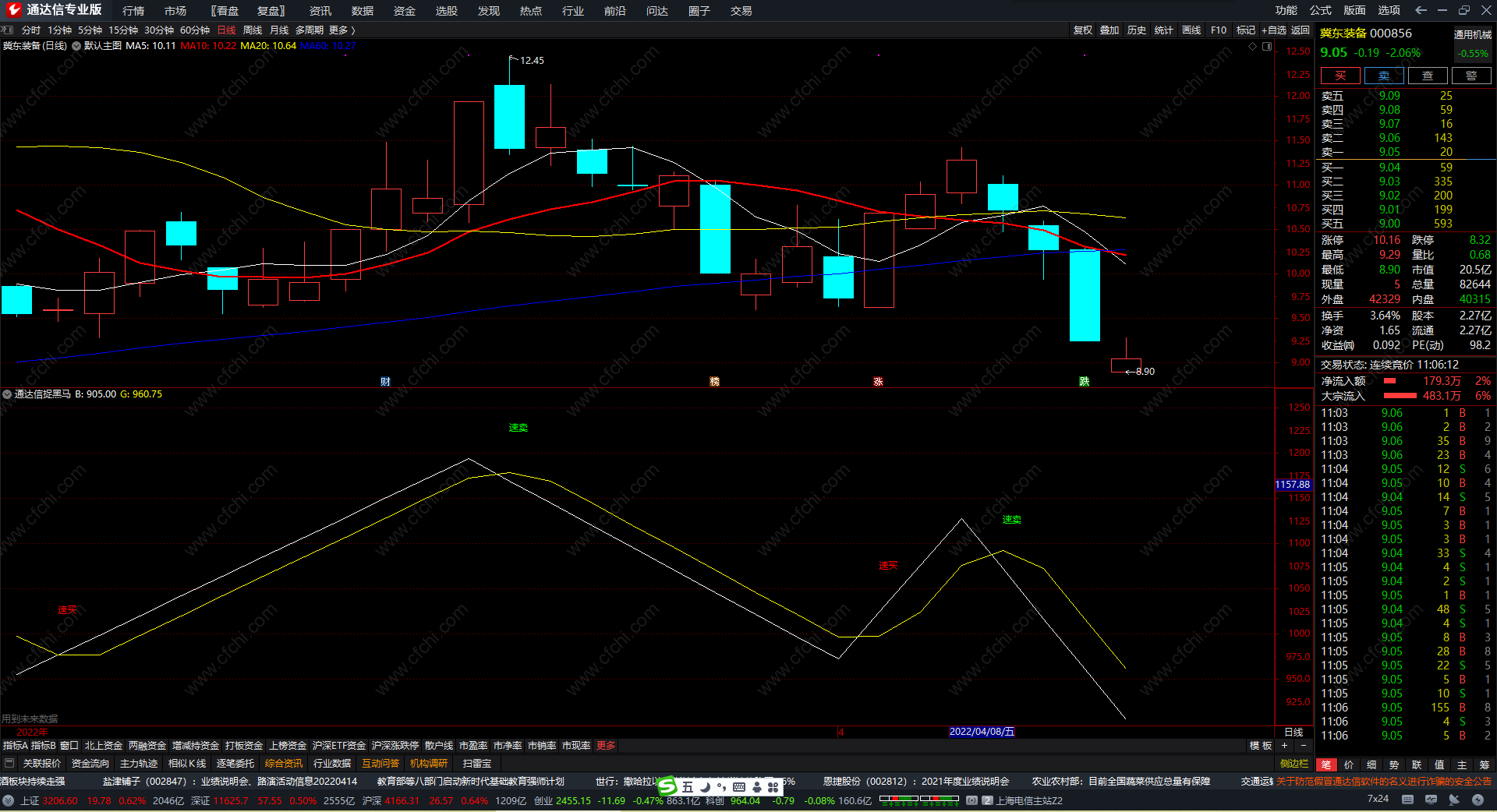1497x812 pixels.
Task: Click the keyboard icon in the status bar
Action: [x=1407, y=800]
